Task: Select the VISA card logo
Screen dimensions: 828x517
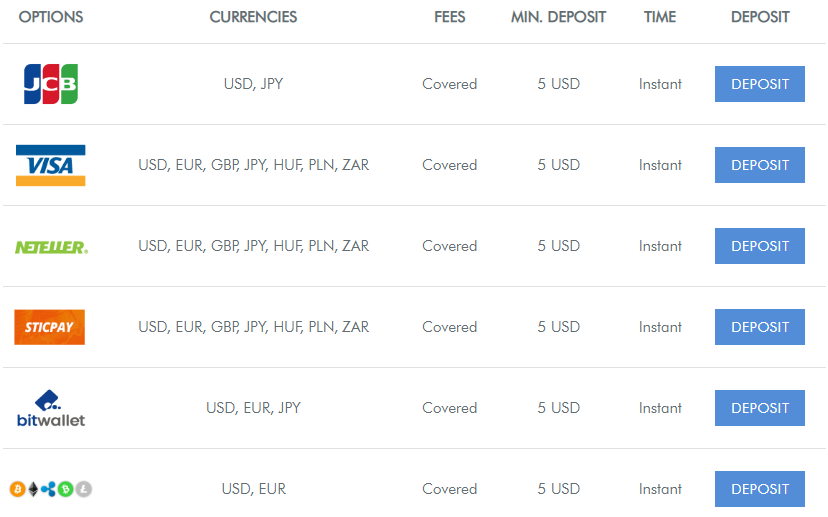Action: click(x=51, y=165)
